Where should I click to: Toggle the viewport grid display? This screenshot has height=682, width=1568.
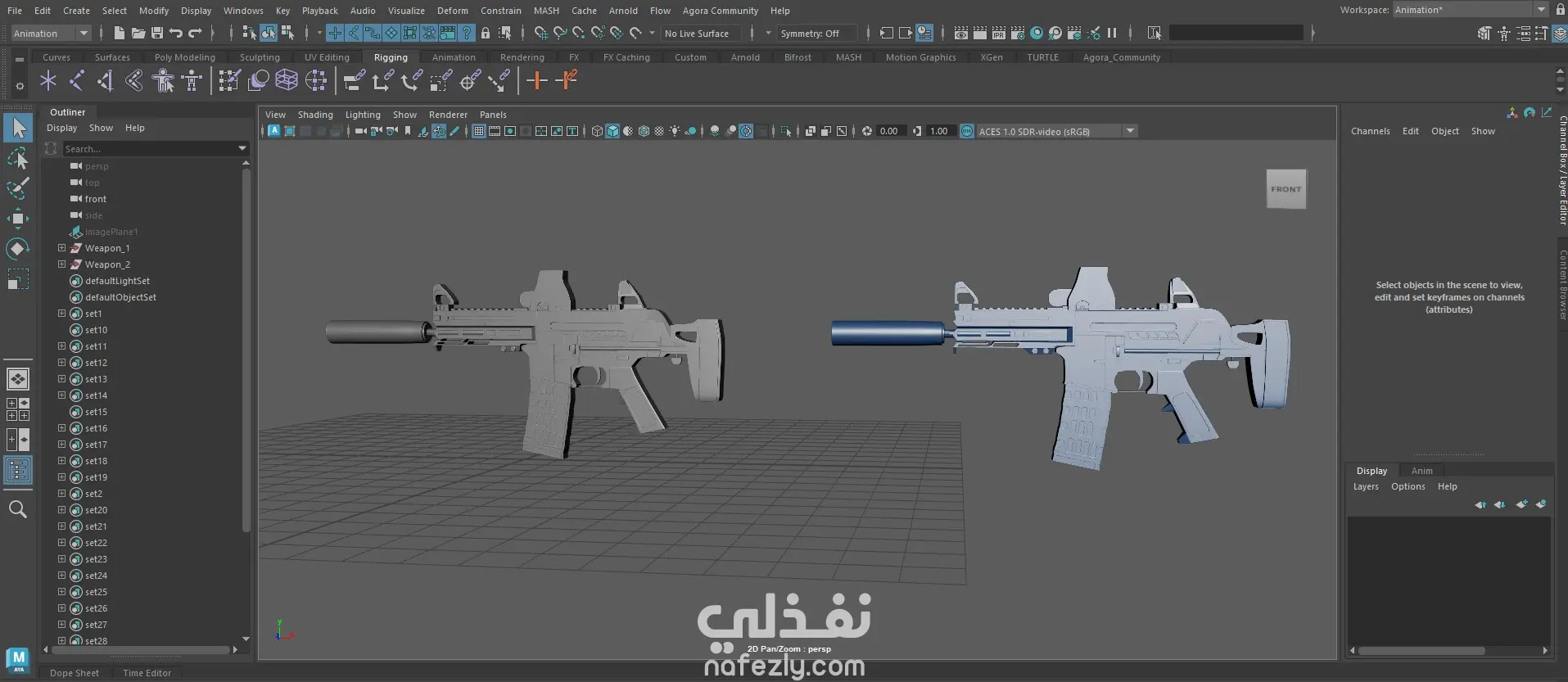479,131
